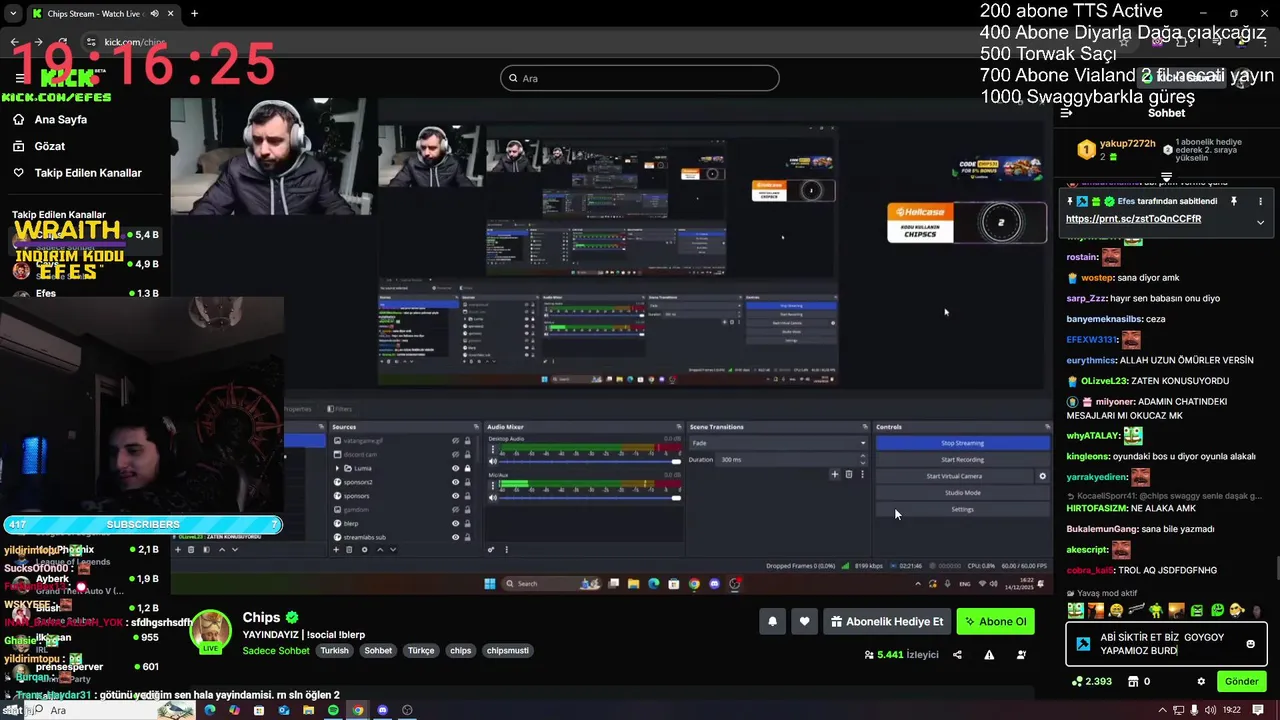Open source properties gear in OBS Sources toolbar
Image resolution: width=1280 pixels, height=720 pixels.
[364, 549]
